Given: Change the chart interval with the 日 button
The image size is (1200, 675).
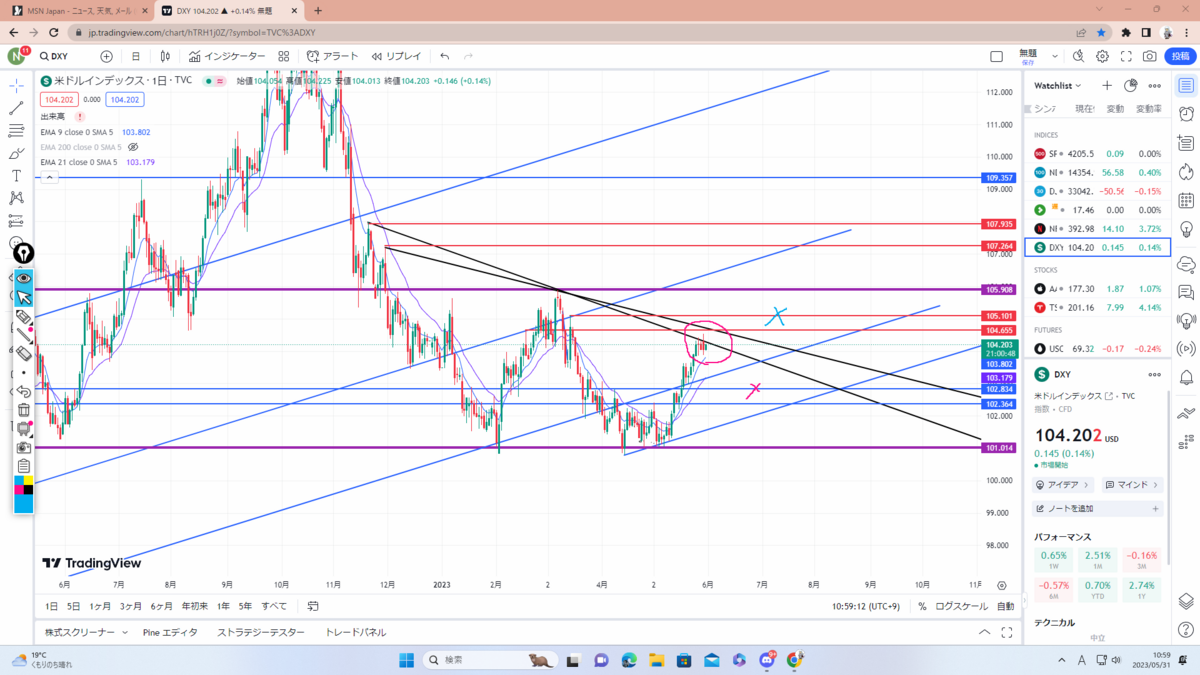Looking at the screenshot, I should coord(136,56).
